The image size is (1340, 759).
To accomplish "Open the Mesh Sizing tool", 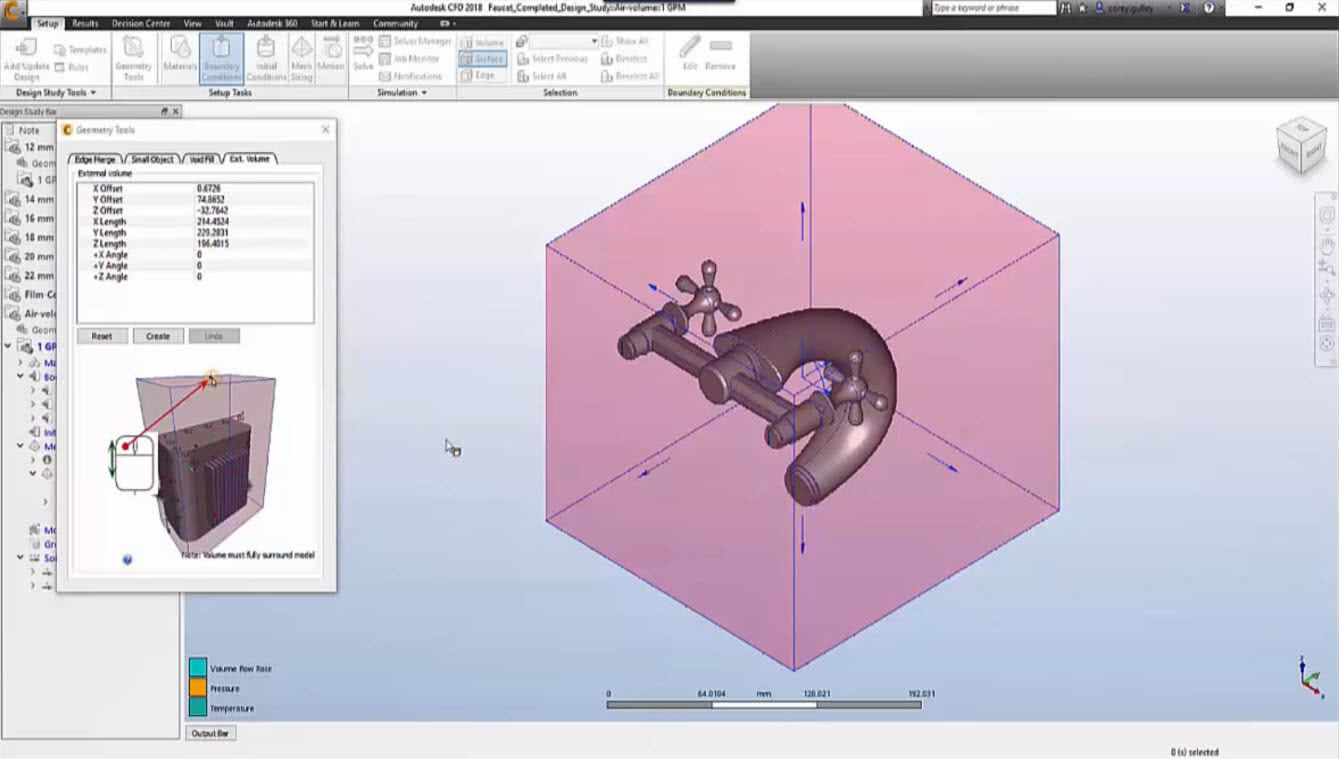I will (301, 55).
